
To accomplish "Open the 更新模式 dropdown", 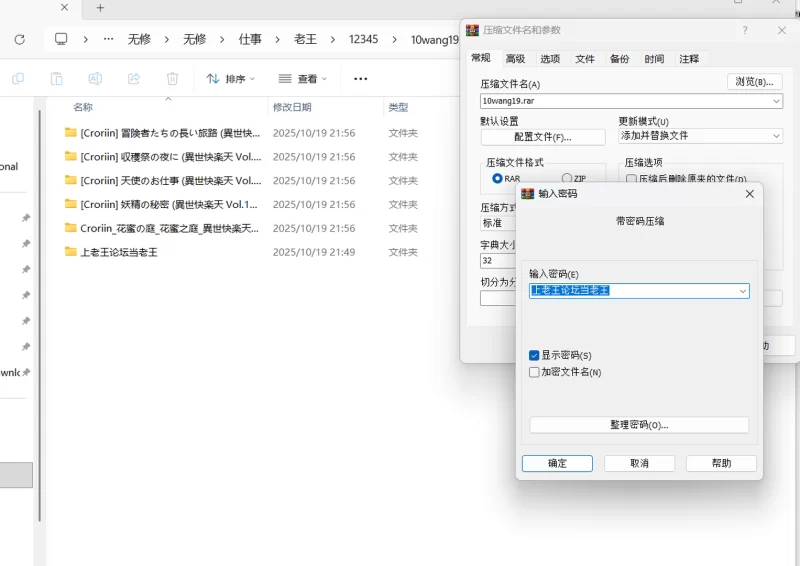I will point(701,136).
